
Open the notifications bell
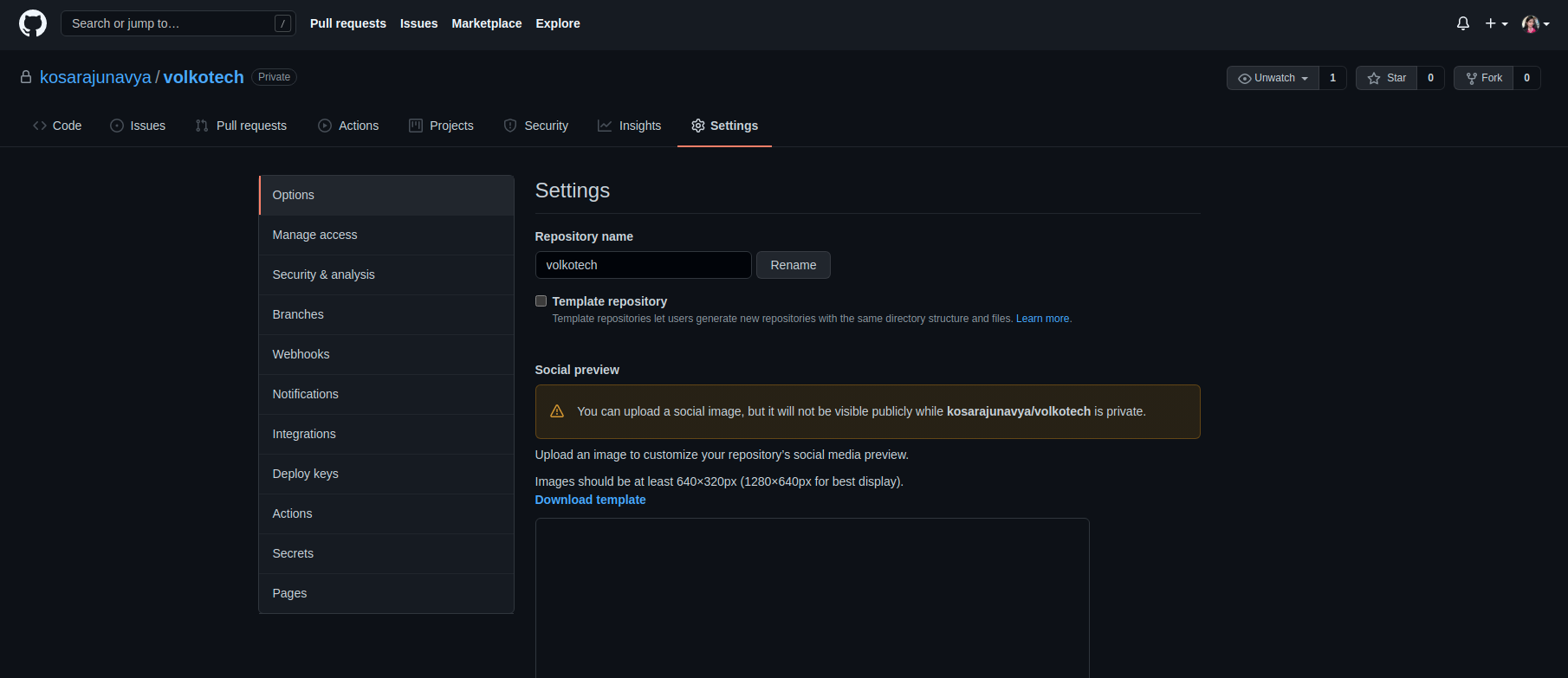tap(1463, 23)
